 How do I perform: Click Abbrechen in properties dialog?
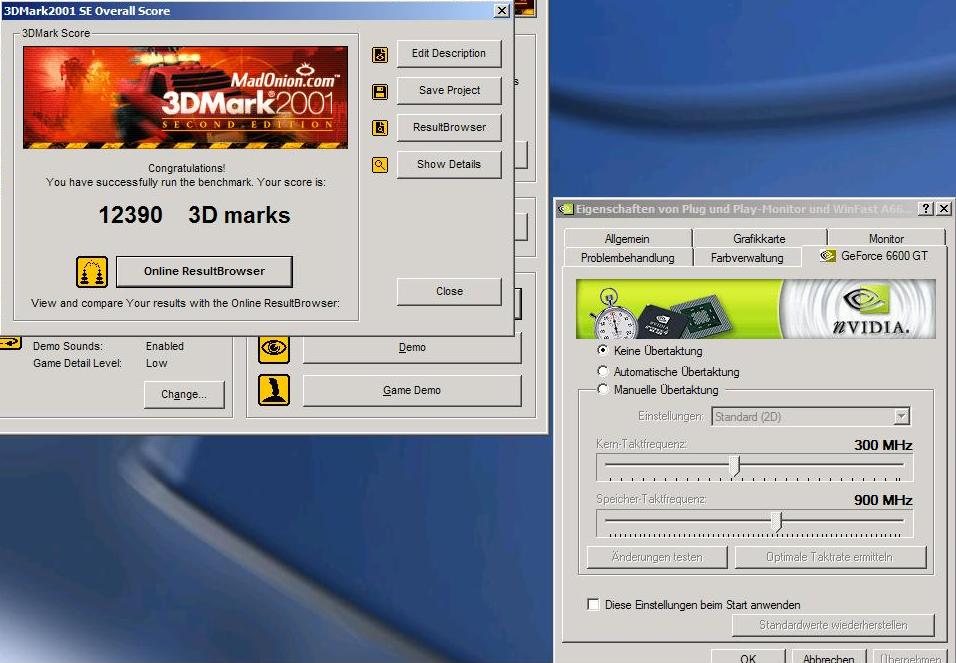coord(829,658)
